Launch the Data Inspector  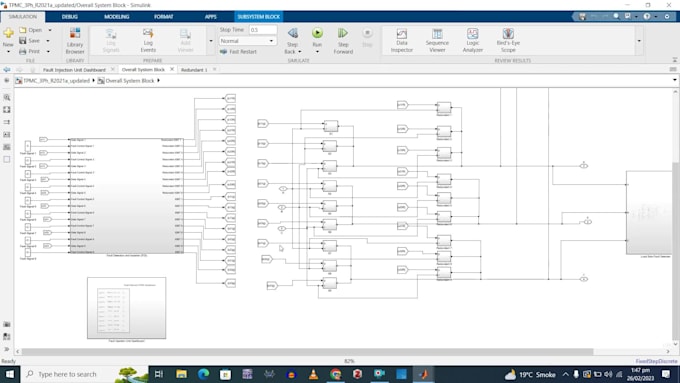pos(402,41)
